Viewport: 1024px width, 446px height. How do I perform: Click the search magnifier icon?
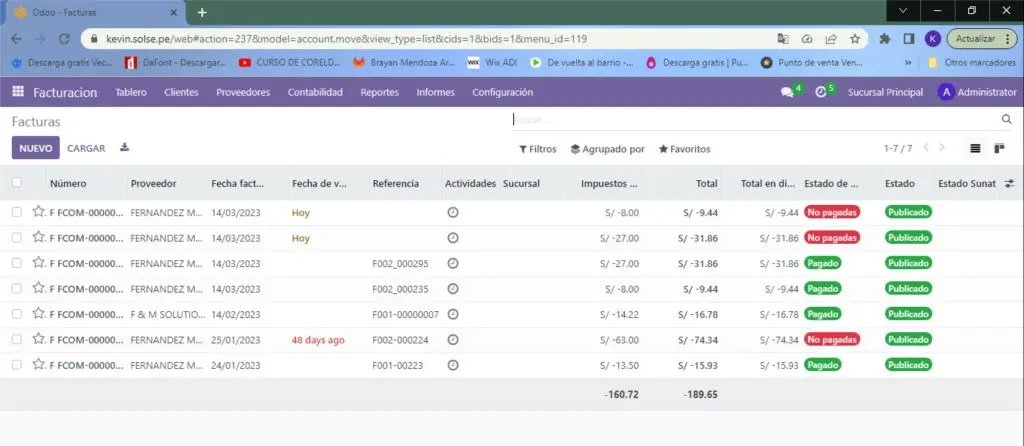(x=1006, y=119)
